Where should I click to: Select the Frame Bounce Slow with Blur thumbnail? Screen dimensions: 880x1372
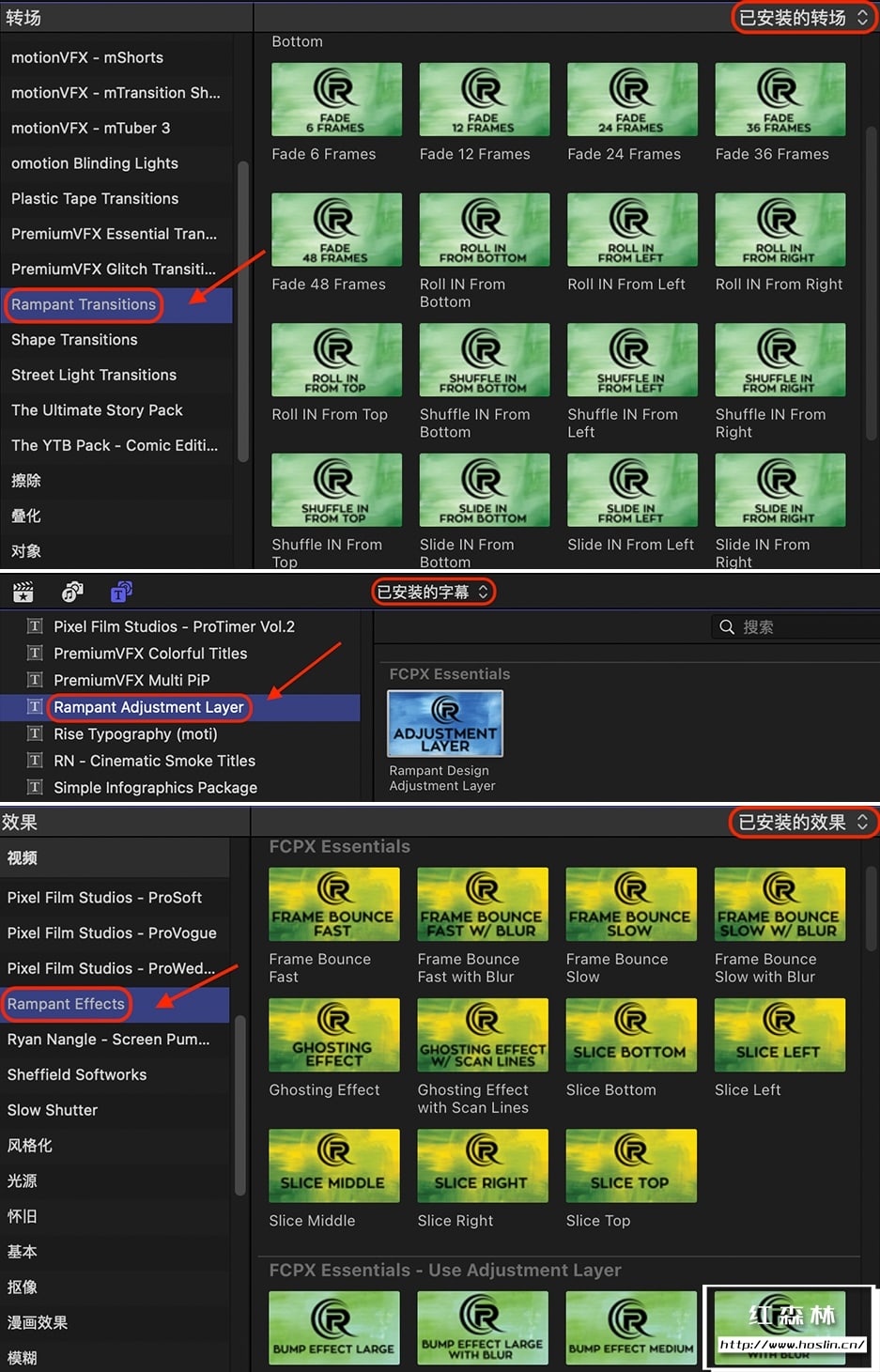click(780, 904)
